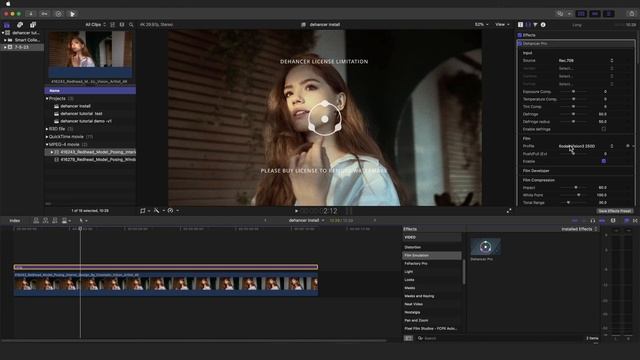Open the Apple menu
Screen dimensions: 640x360
click(8, 4)
